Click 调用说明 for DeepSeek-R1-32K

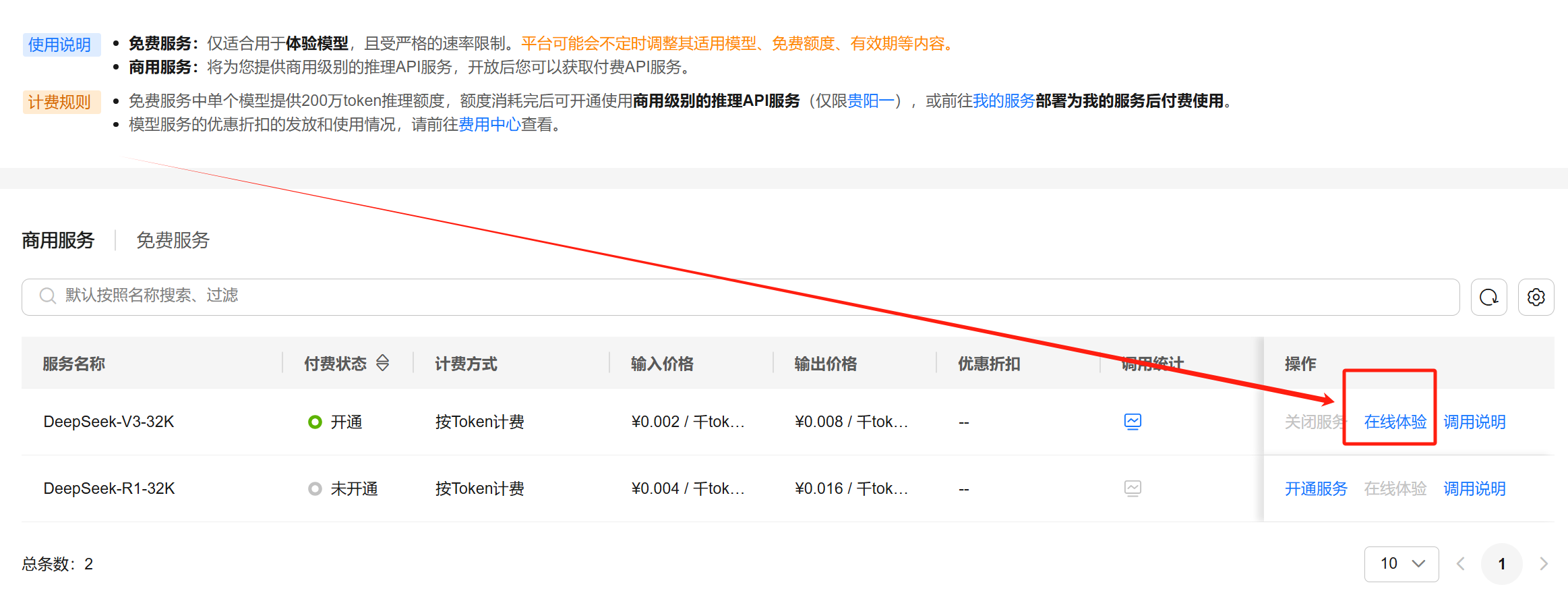click(1474, 488)
